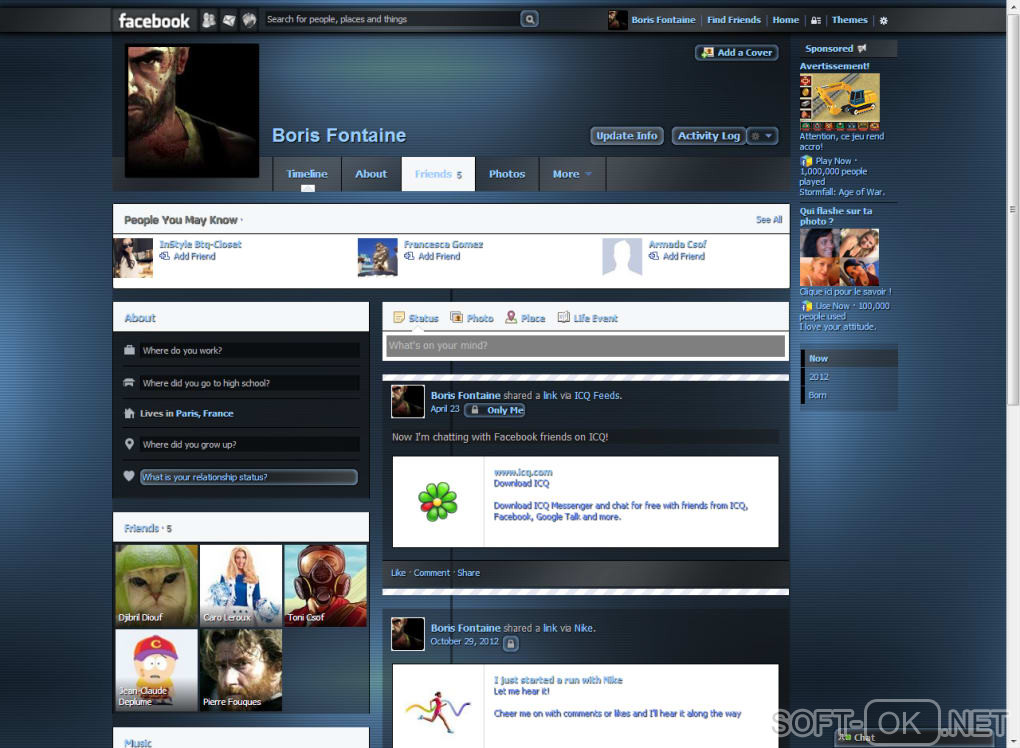Open Caro Leroux friend thumbnail
The width and height of the screenshot is (1020, 748).
[241, 585]
